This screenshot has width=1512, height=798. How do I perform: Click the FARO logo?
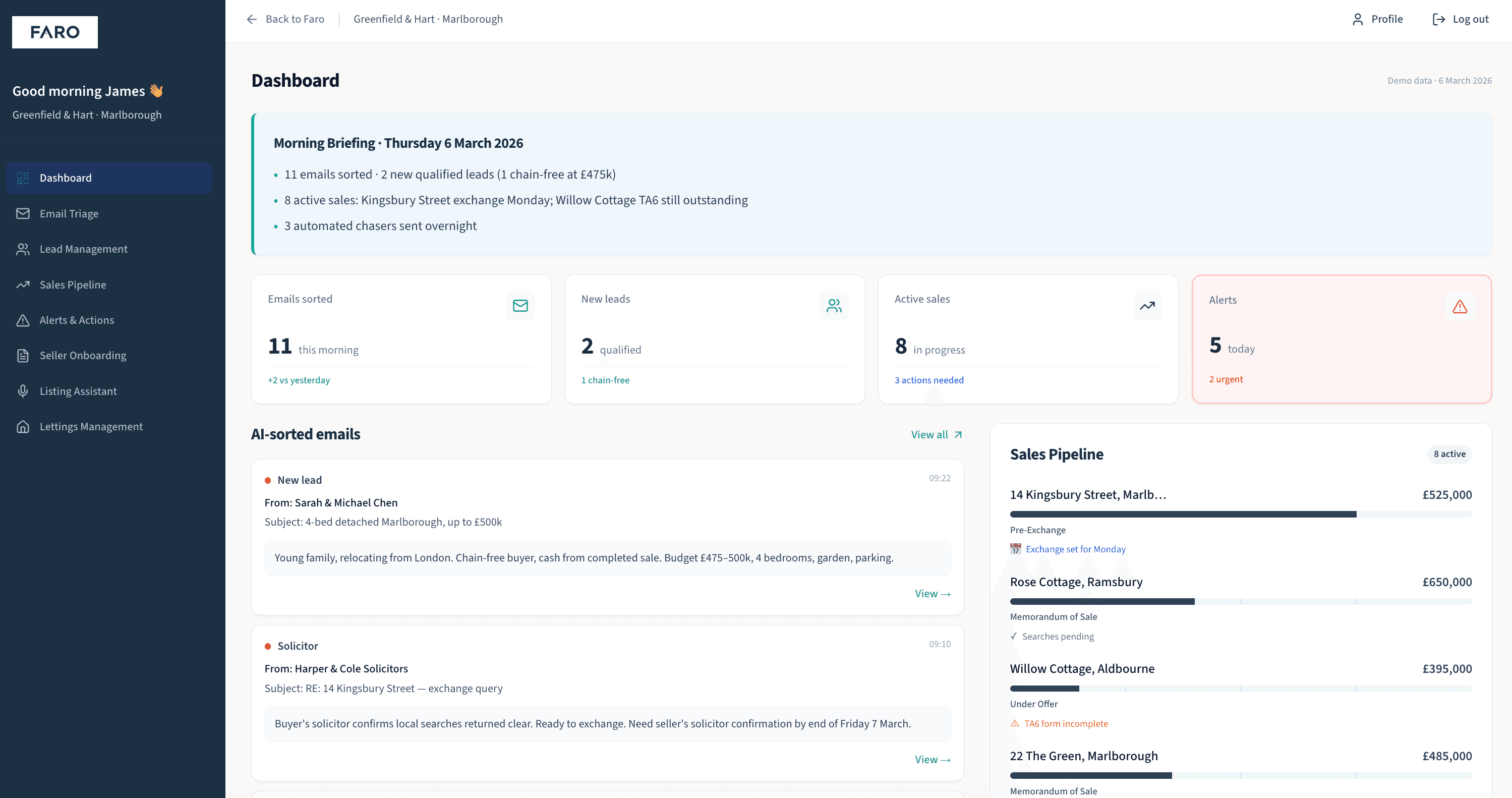pos(54,32)
